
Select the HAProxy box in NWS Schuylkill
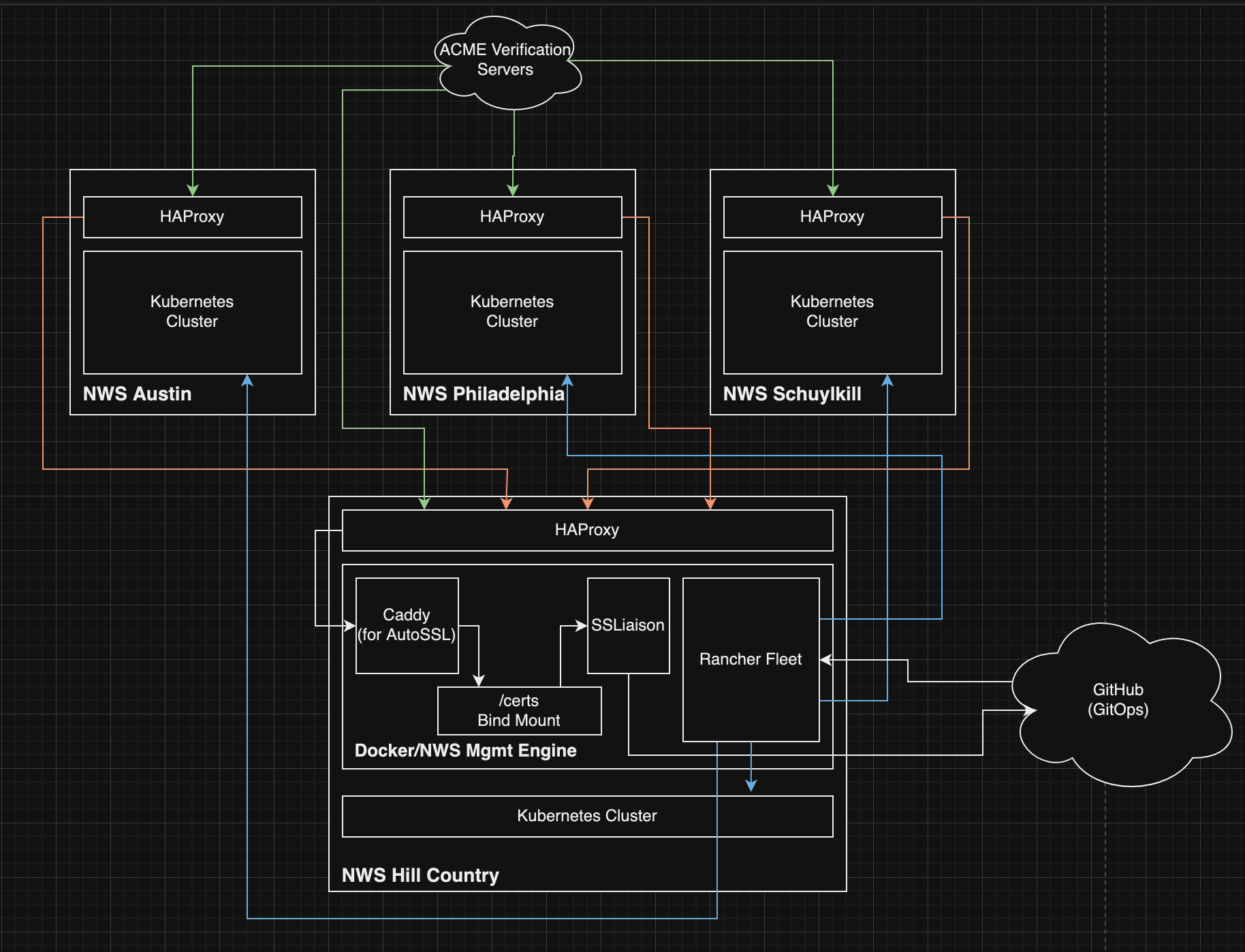(832, 217)
